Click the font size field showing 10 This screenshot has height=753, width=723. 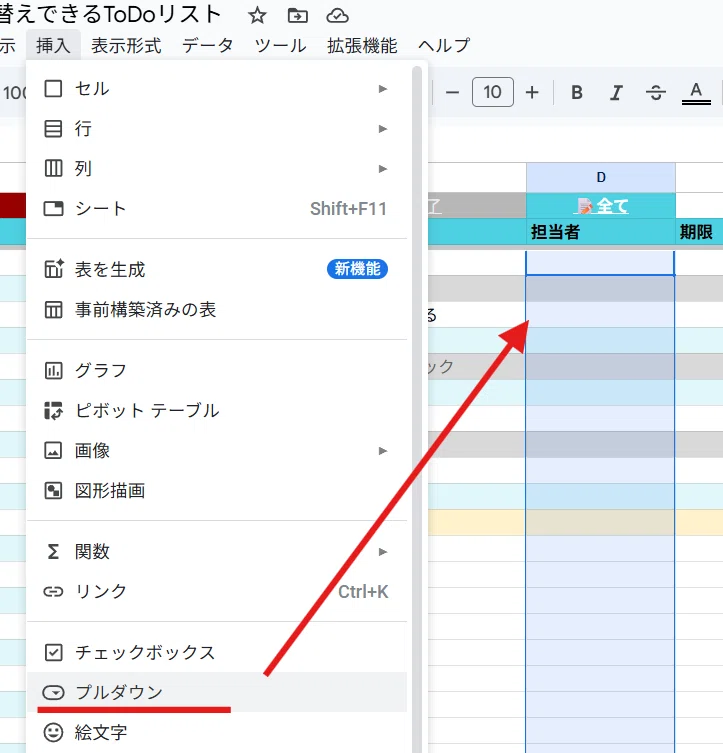[493, 92]
